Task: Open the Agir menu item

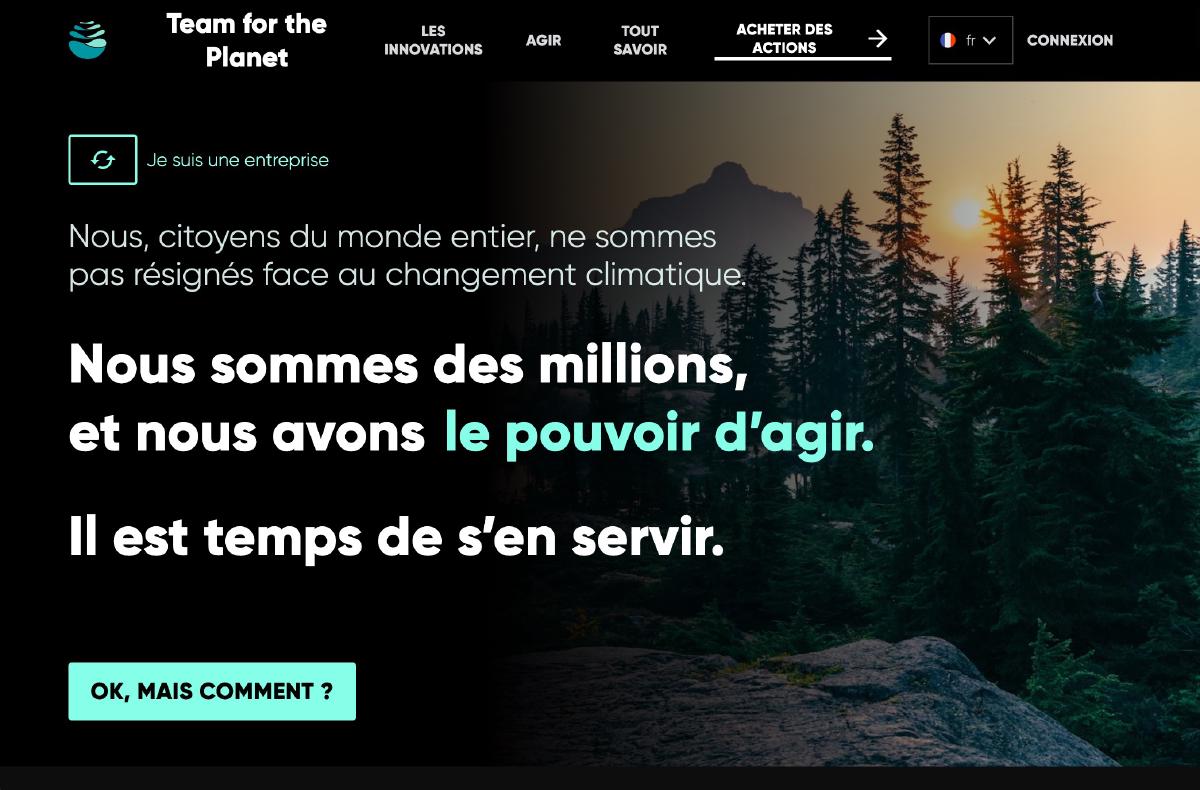Action: pyautogui.click(x=544, y=40)
